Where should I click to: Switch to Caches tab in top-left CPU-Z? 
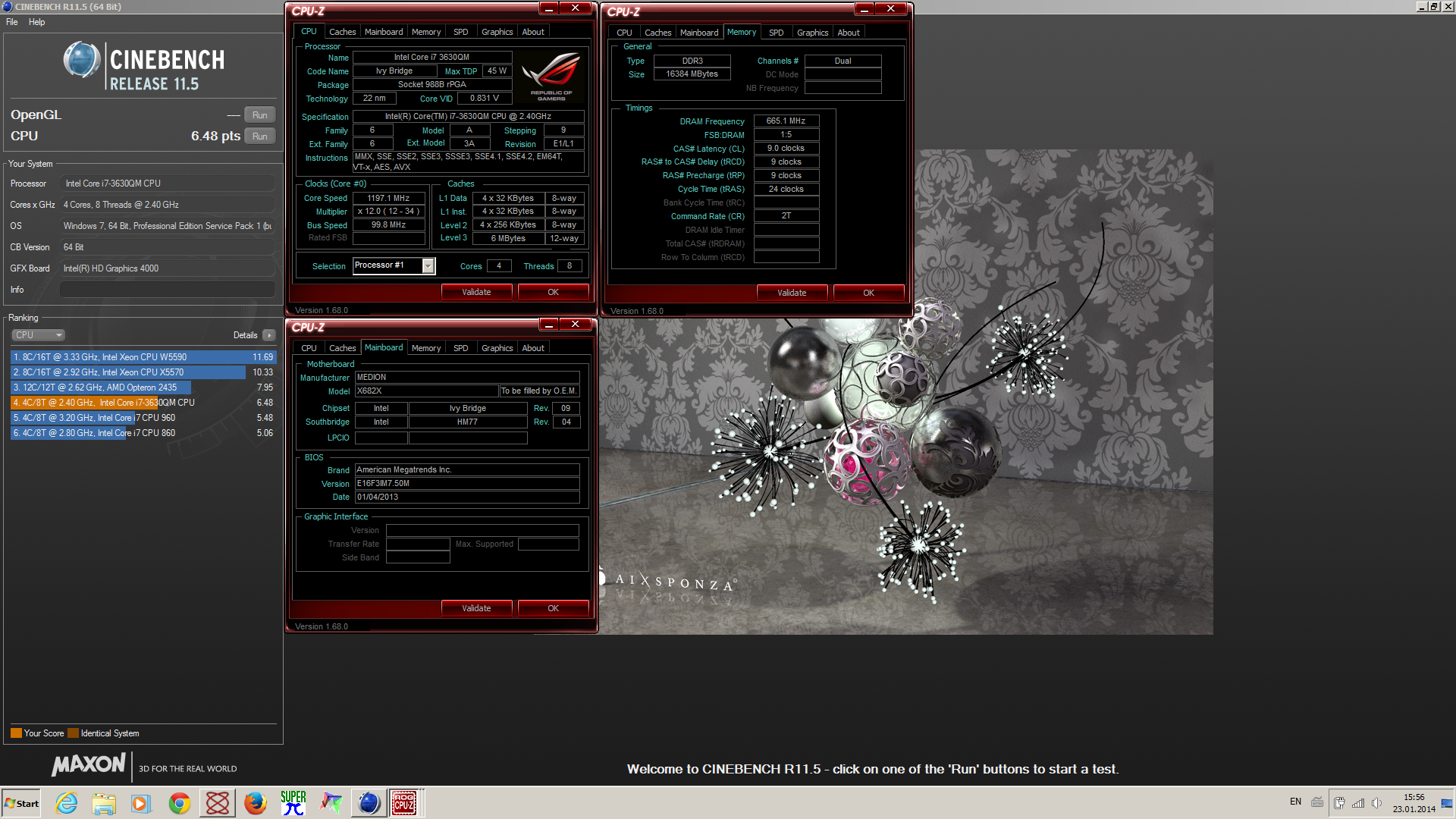pyautogui.click(x=342, y=32)
